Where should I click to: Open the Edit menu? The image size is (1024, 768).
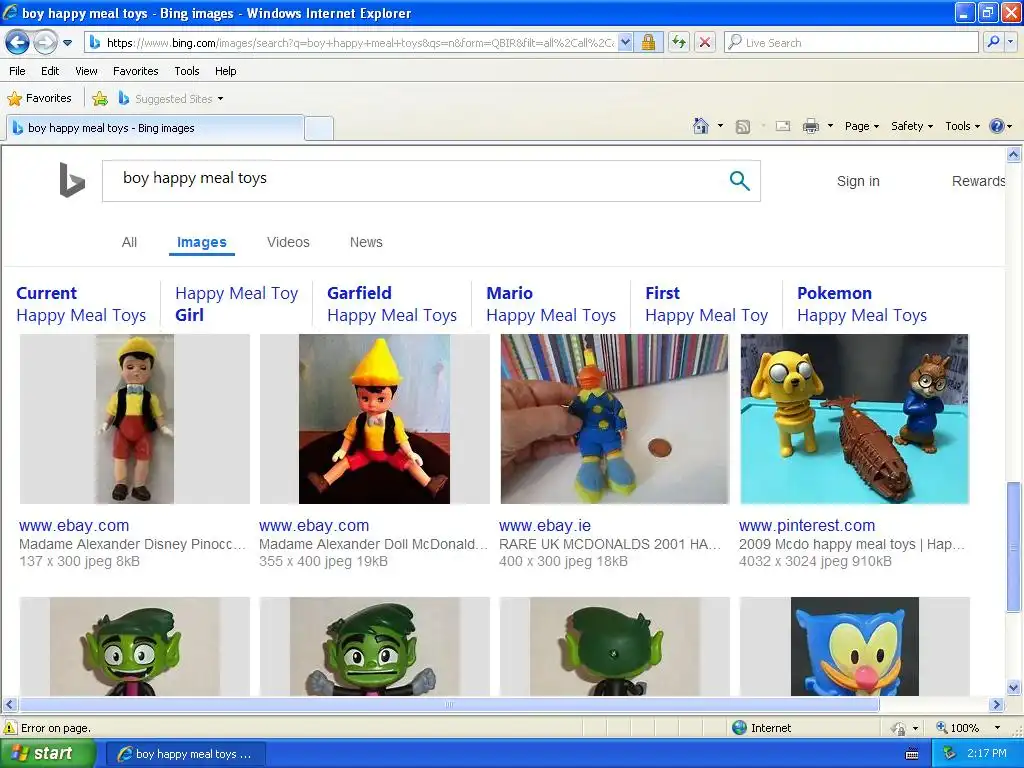pos(50,71)
